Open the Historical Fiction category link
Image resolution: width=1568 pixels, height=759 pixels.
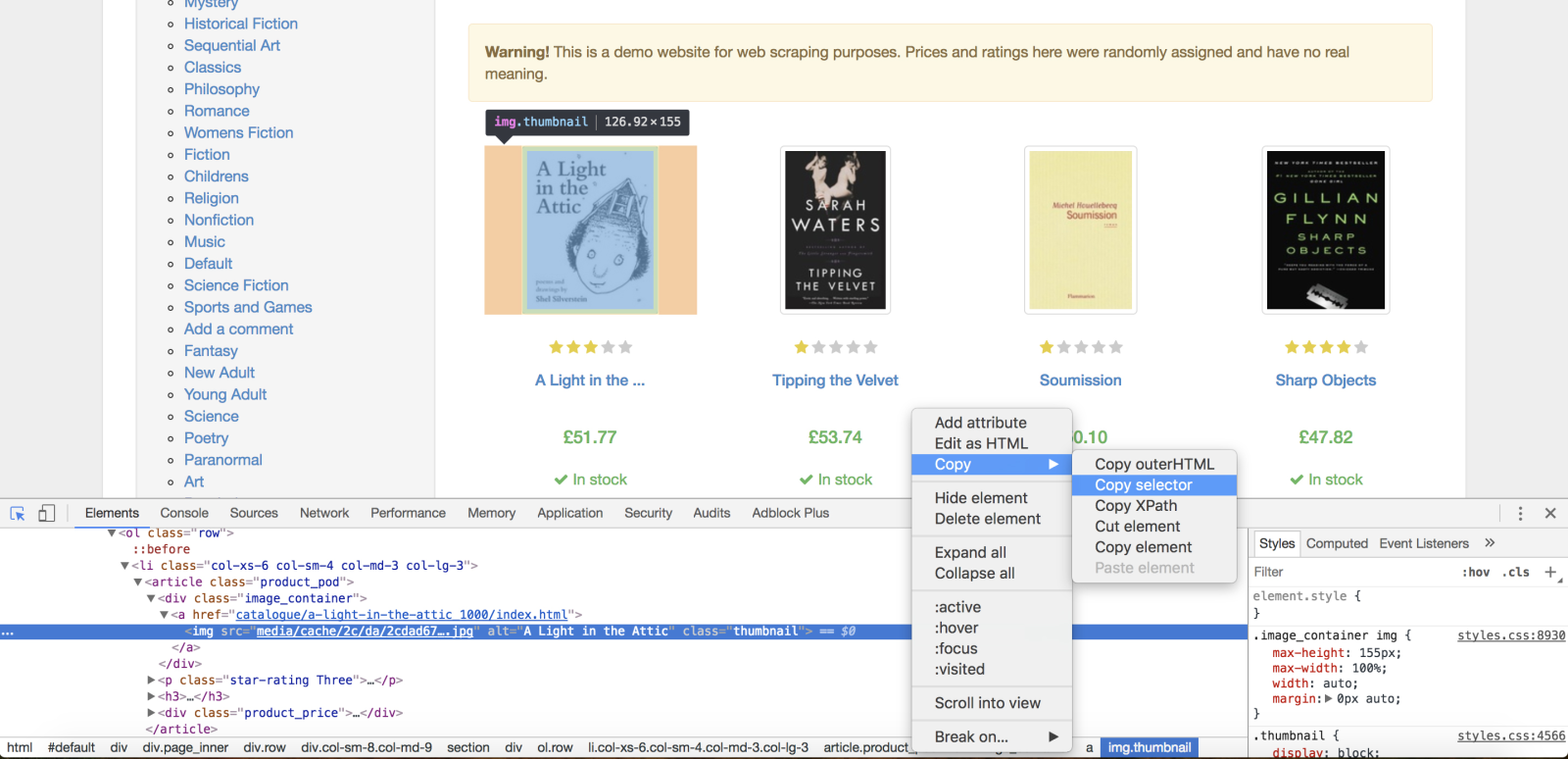tap(240, 24)
